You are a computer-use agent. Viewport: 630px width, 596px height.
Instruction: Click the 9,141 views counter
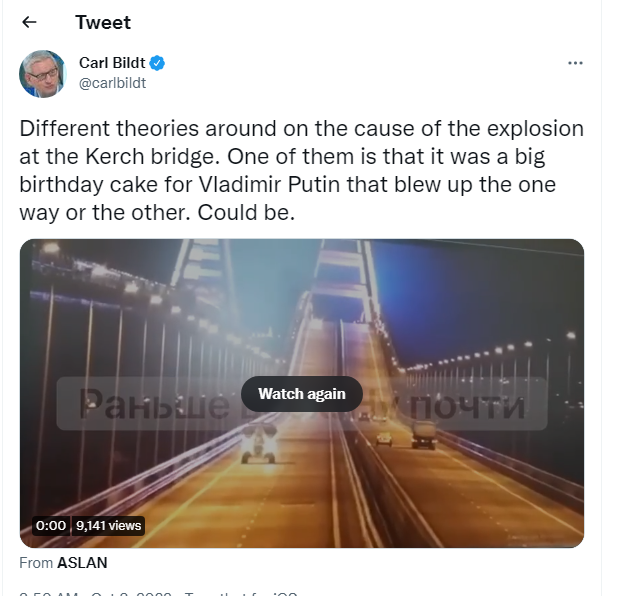tap(108, 526)
